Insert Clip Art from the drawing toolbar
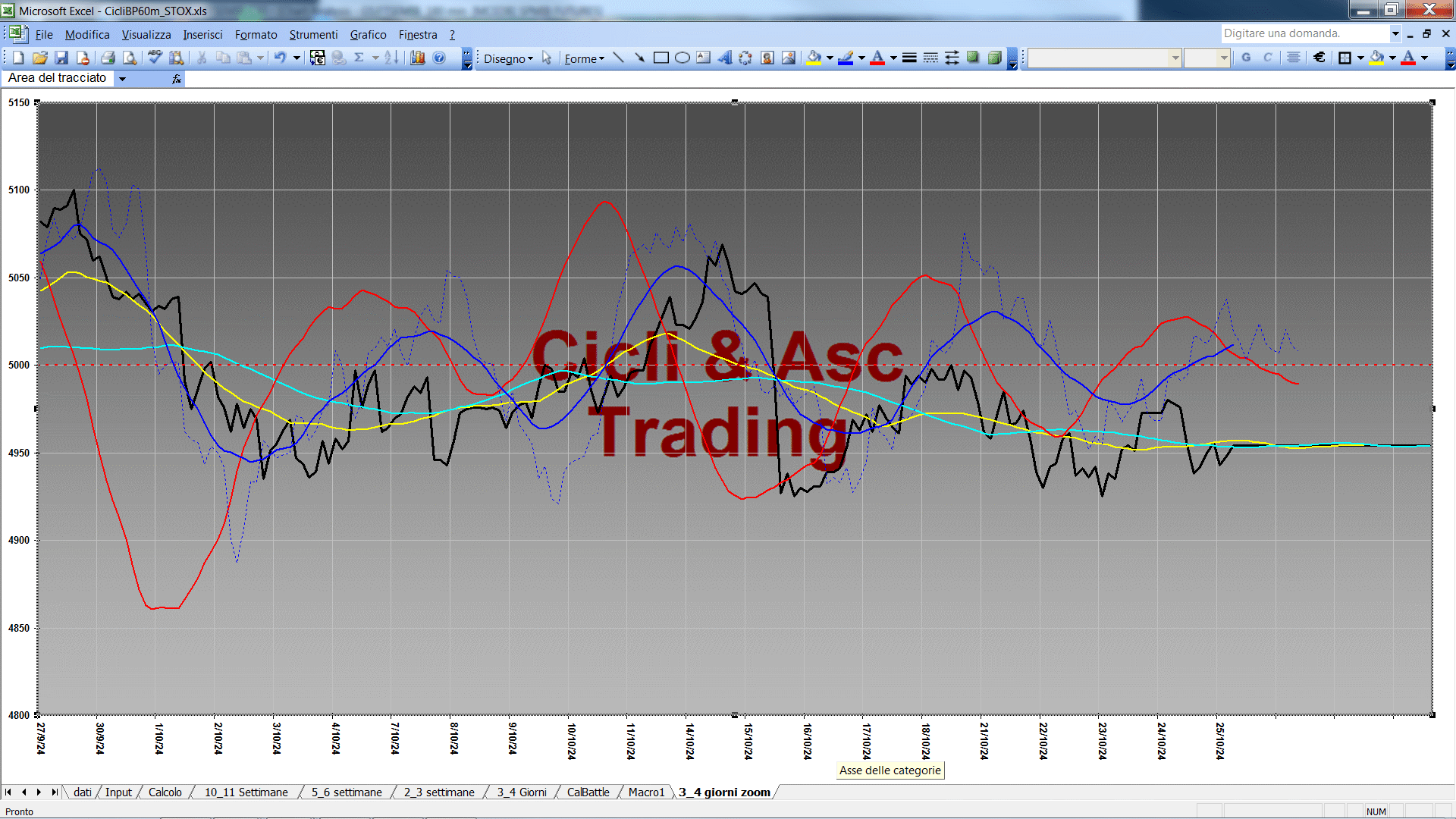Screen dimensions: 1456x819 [767, 58]
